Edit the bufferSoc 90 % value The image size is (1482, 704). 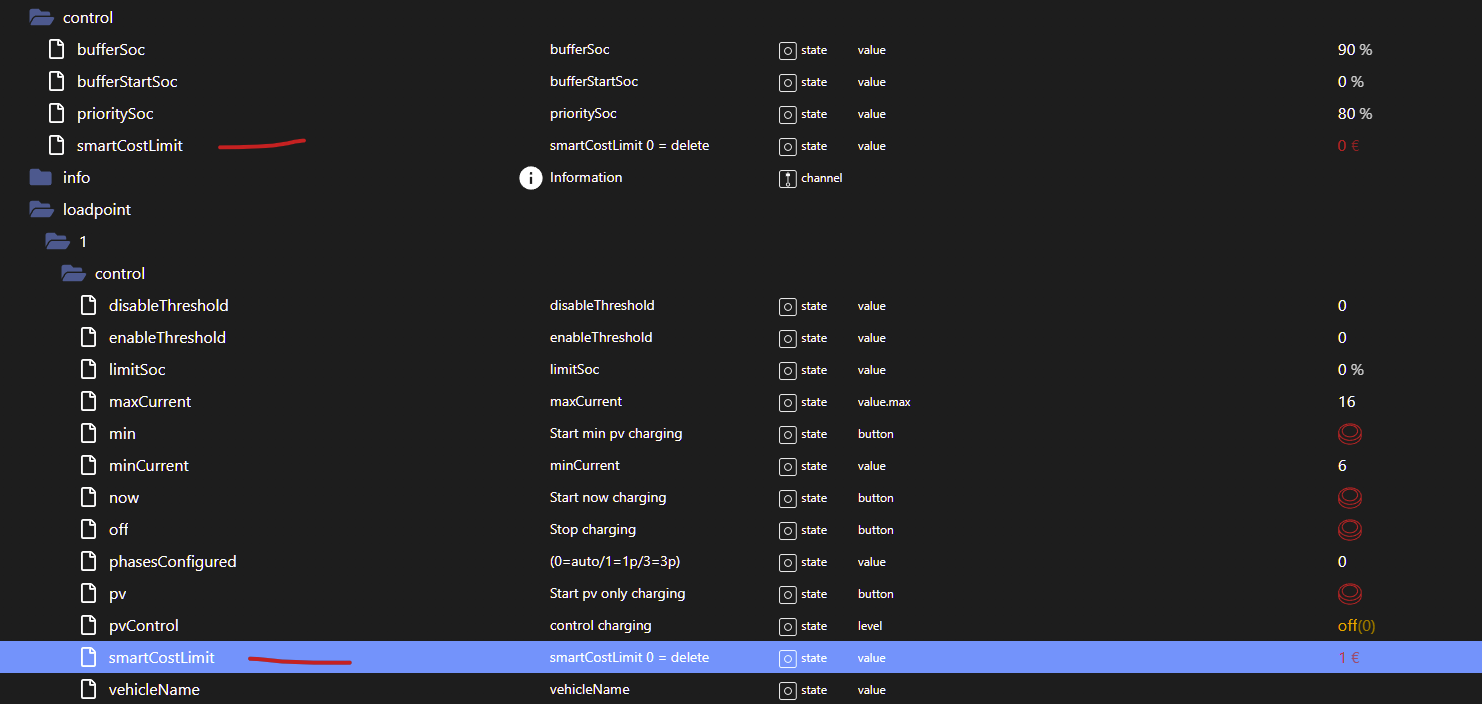1354,50
